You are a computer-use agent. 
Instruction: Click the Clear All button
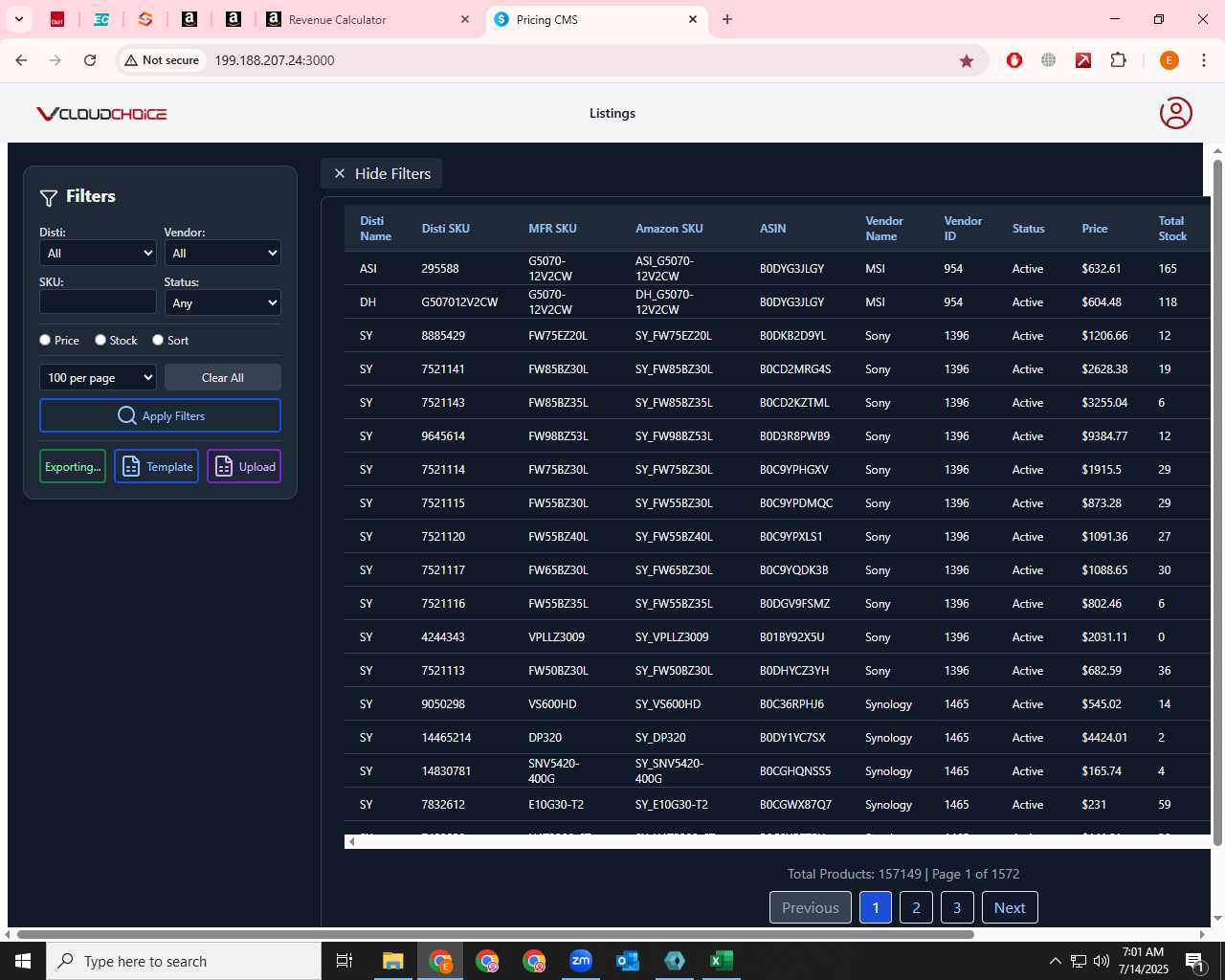pos(222,377)
